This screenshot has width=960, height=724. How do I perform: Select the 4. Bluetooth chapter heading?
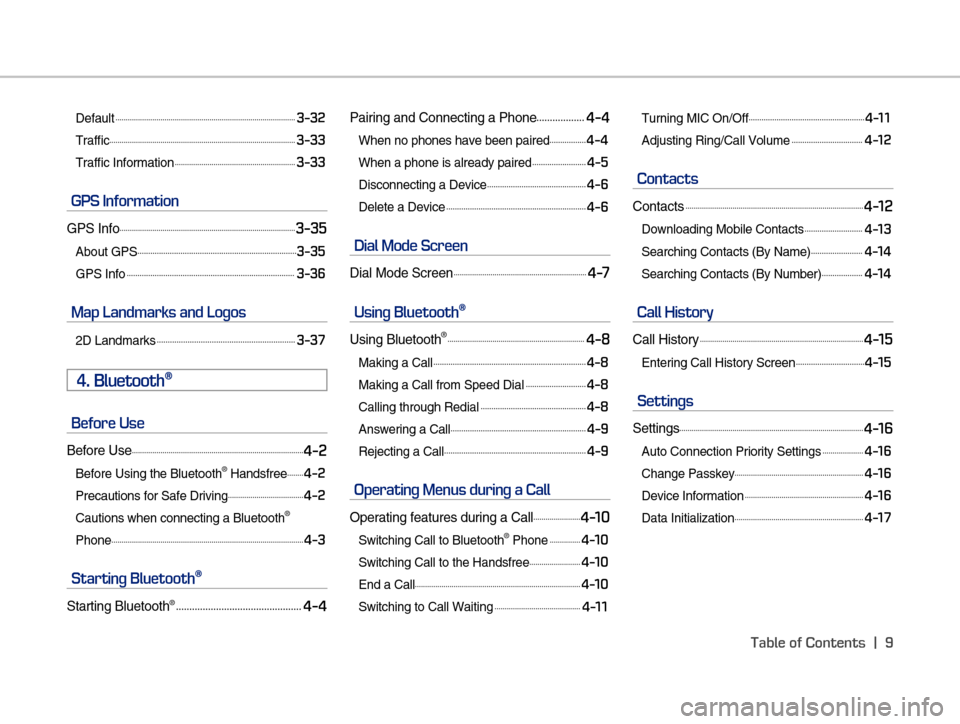pos(125,380)
